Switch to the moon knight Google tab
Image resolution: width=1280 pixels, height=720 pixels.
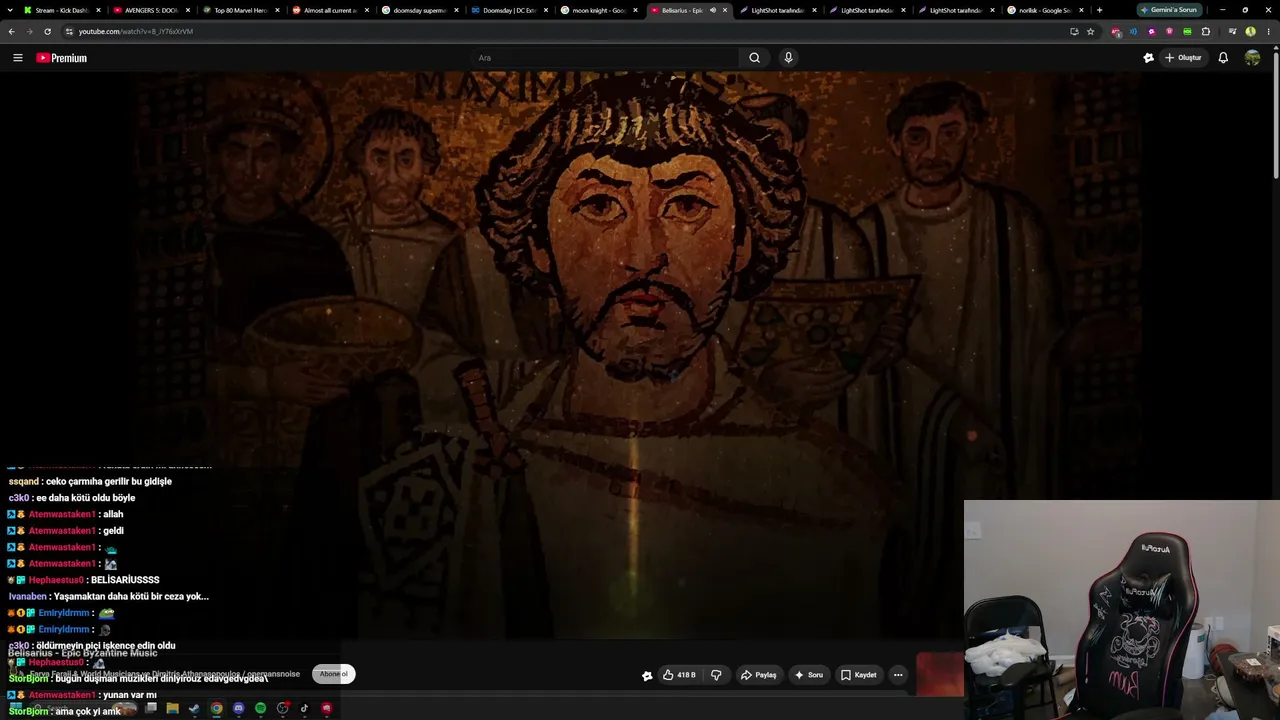599,10
